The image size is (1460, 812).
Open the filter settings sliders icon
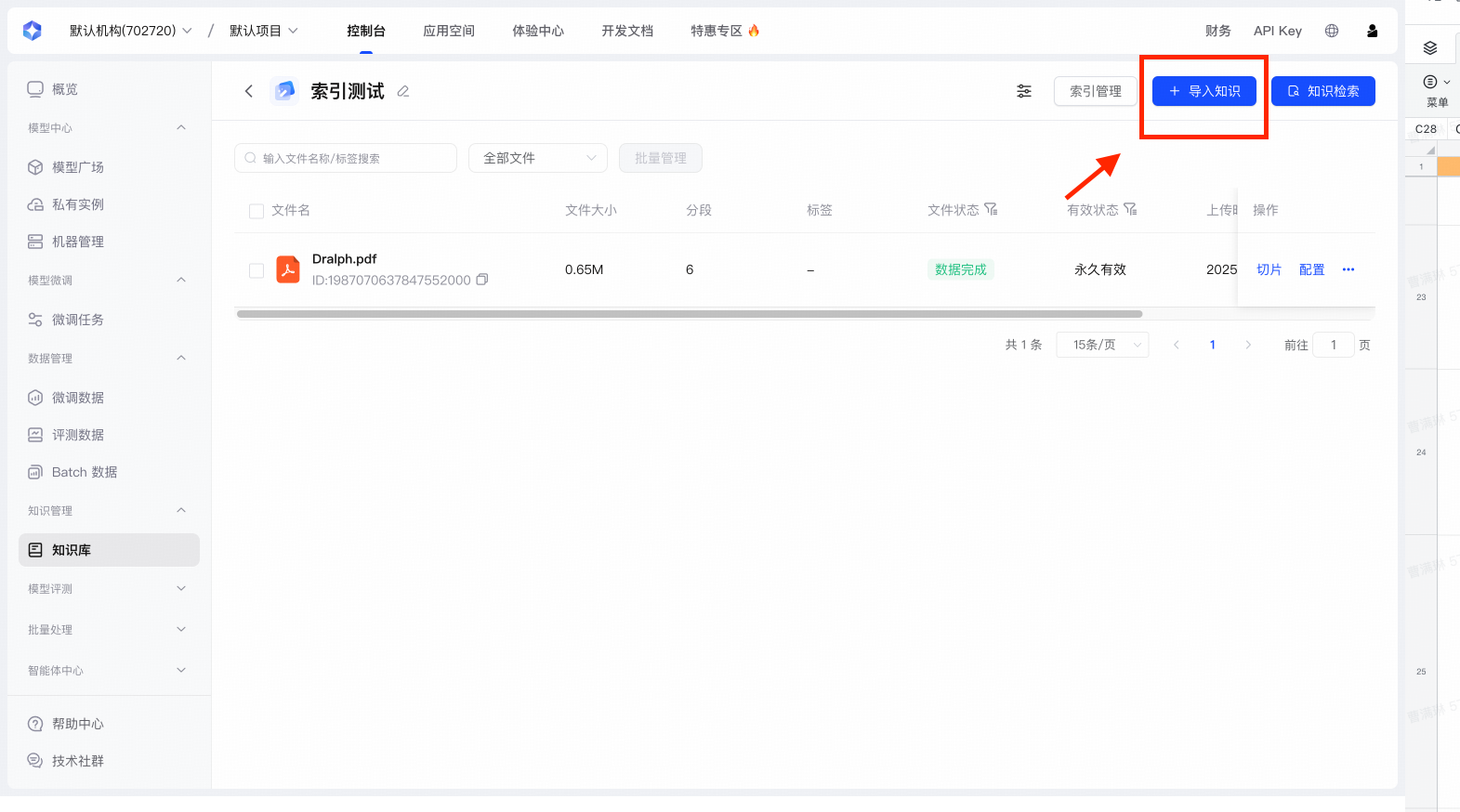tap(1023, 91)
